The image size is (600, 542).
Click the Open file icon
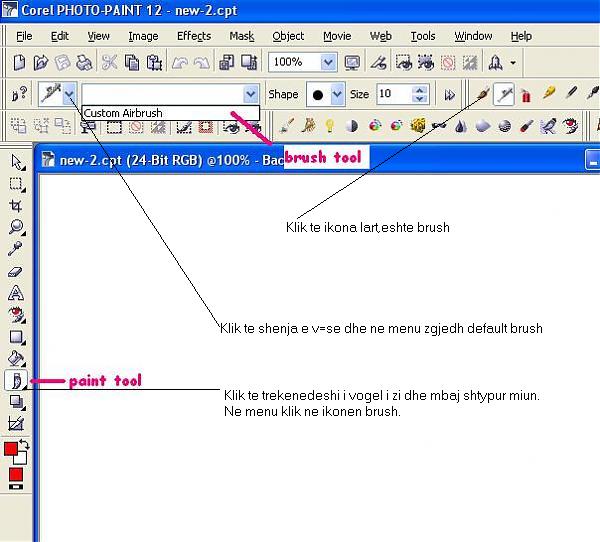[41, 62]
